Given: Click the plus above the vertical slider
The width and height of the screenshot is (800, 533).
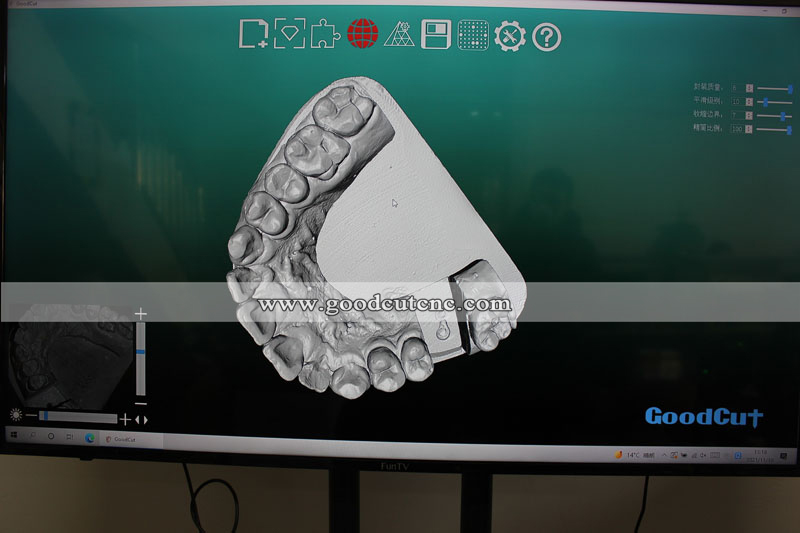Looking at the screenshot, I should (x=141, y=314).
